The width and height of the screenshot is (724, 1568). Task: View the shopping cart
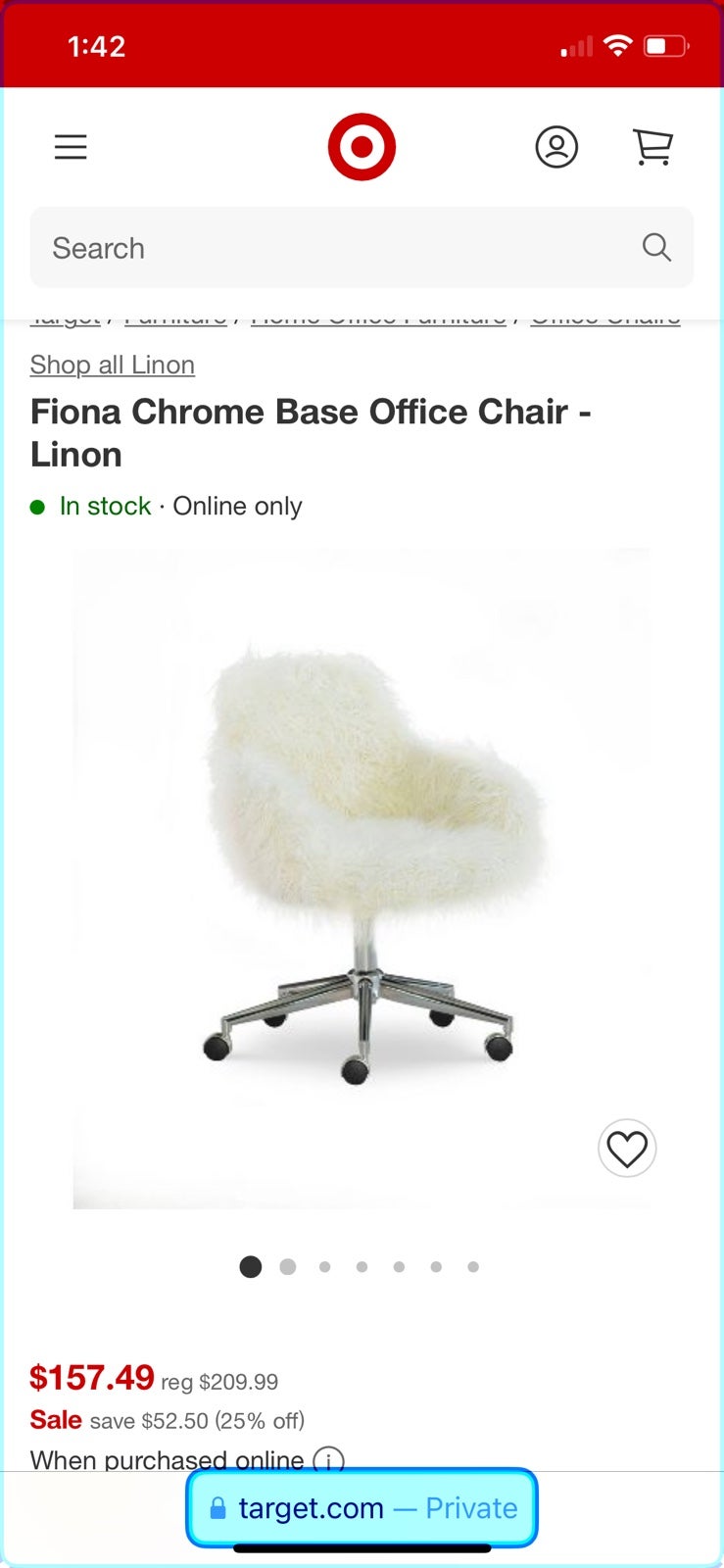click(x=652, y=147)
